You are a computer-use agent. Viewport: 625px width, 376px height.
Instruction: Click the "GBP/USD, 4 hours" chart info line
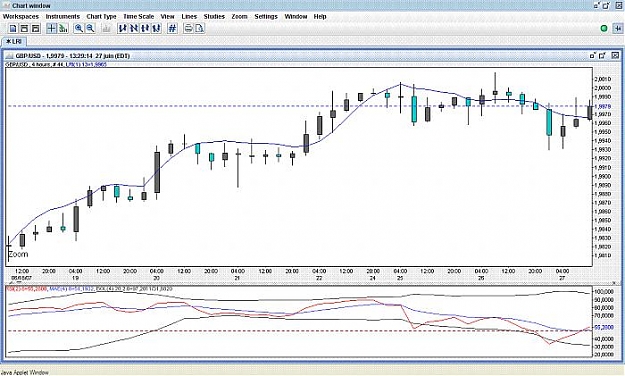tap(56, 64)
